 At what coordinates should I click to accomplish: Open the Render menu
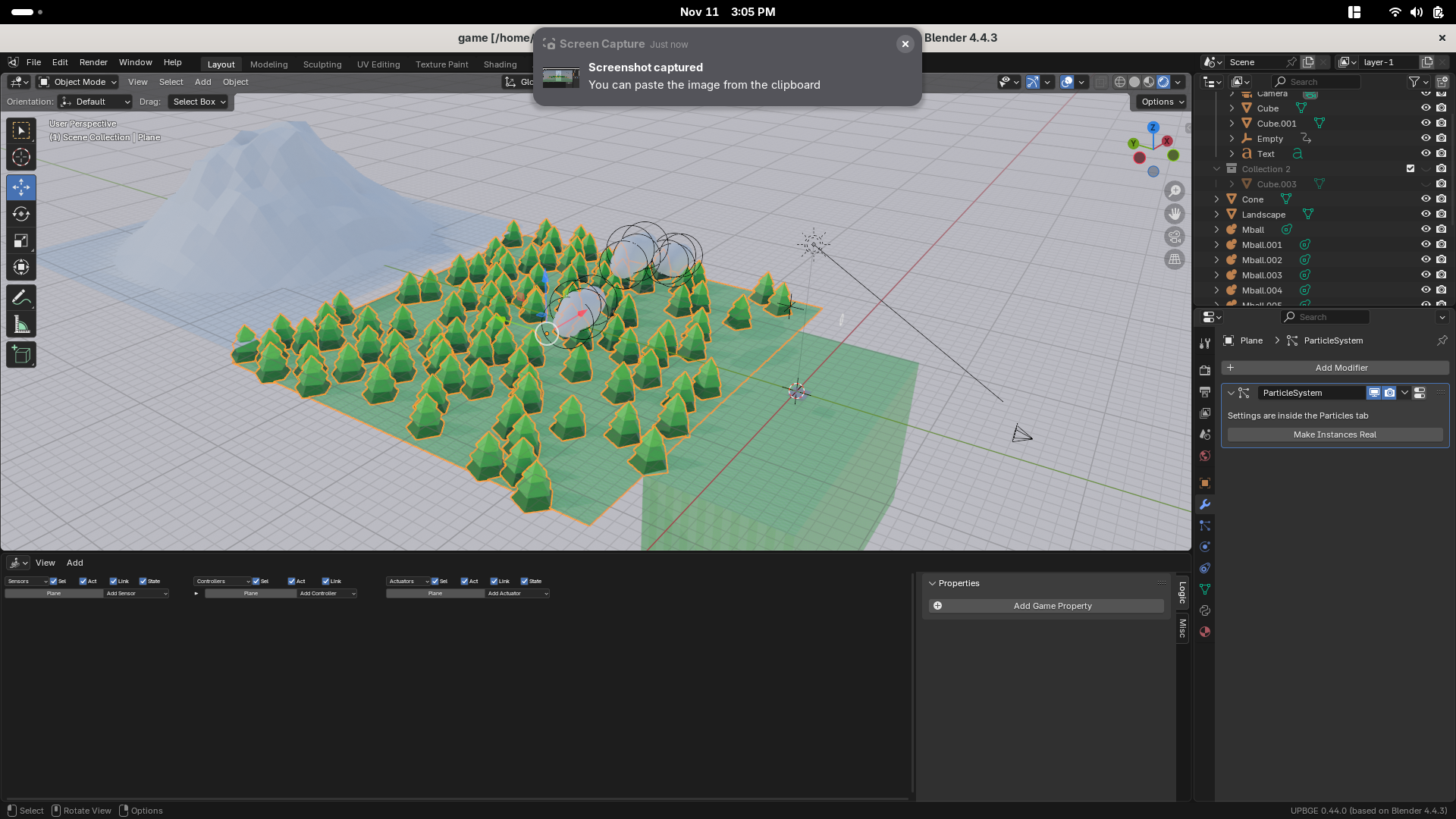tap(93, 62)
